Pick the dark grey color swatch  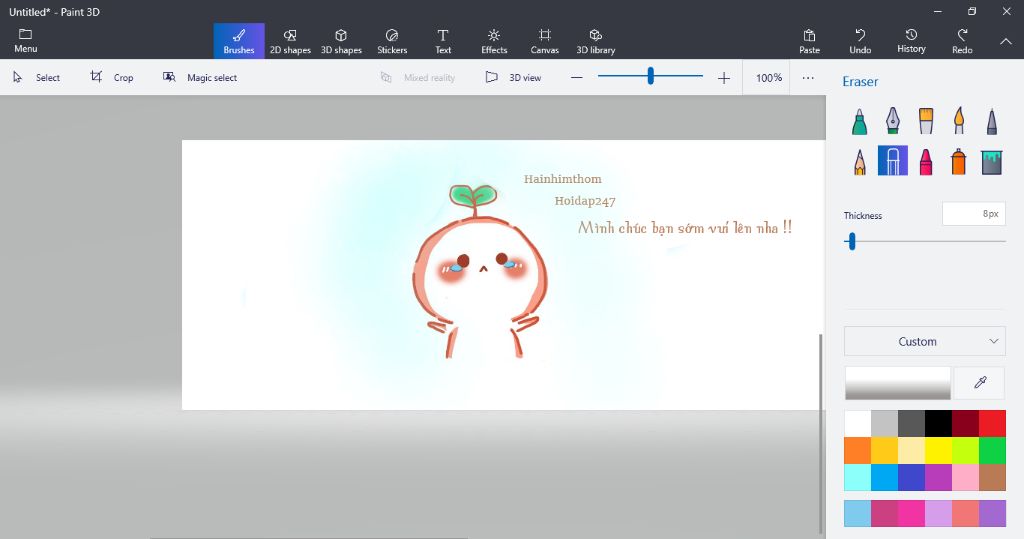(911, 423)
